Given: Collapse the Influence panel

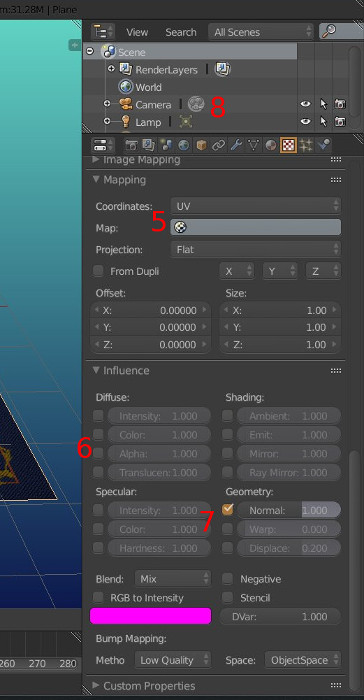Looking at the screenshot, I should coord(121,370).
